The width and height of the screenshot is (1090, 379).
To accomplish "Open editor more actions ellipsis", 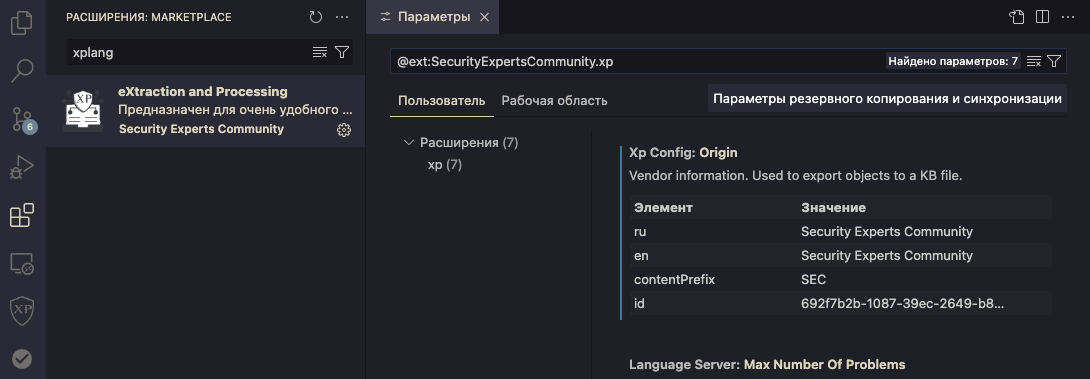I will point(1067,17).
